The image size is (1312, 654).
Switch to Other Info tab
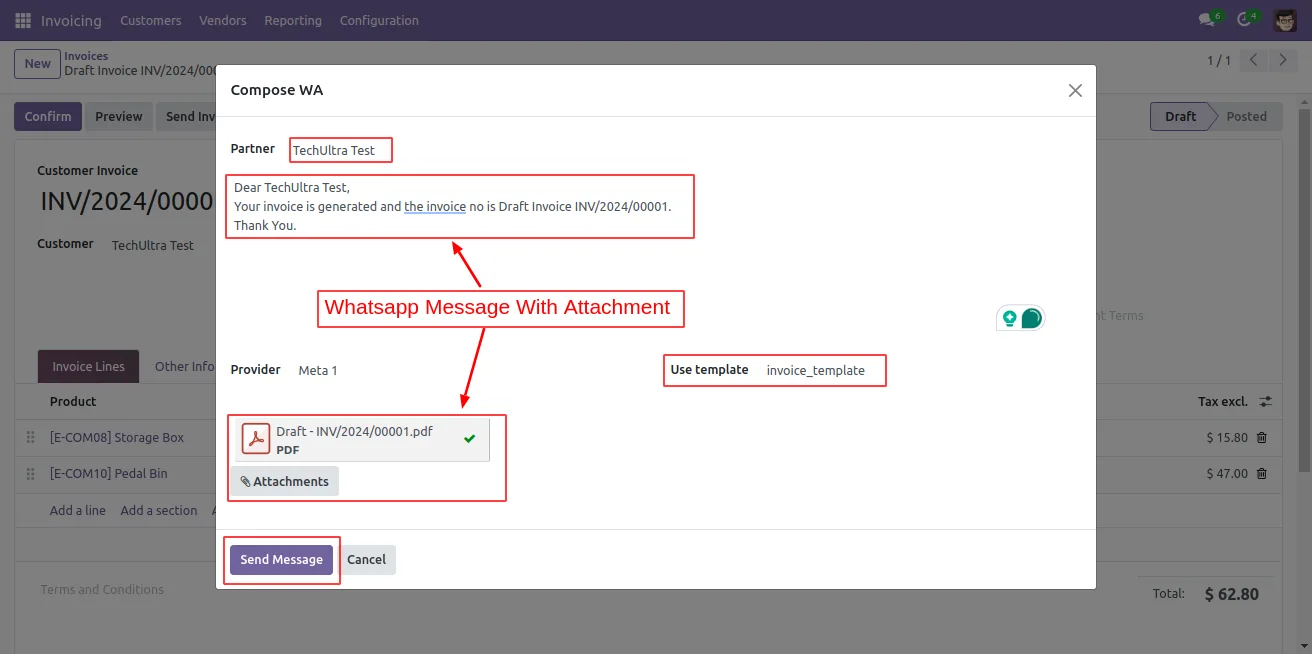[x=184, y=366]
